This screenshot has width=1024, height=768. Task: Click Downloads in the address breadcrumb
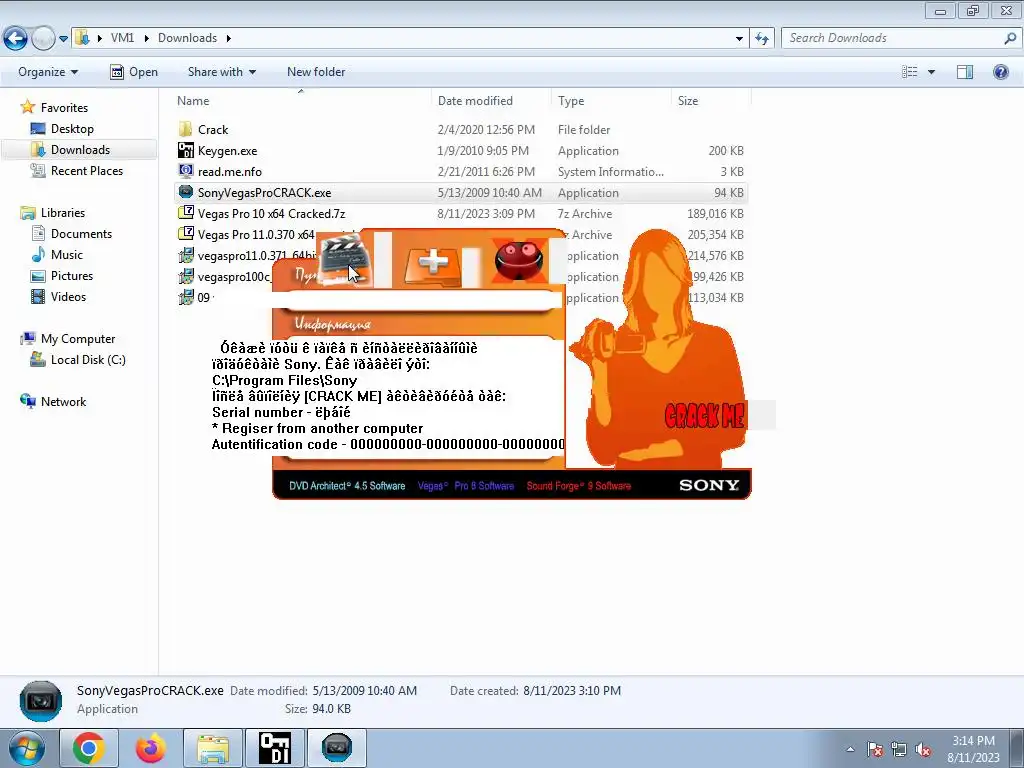point(187,38)
